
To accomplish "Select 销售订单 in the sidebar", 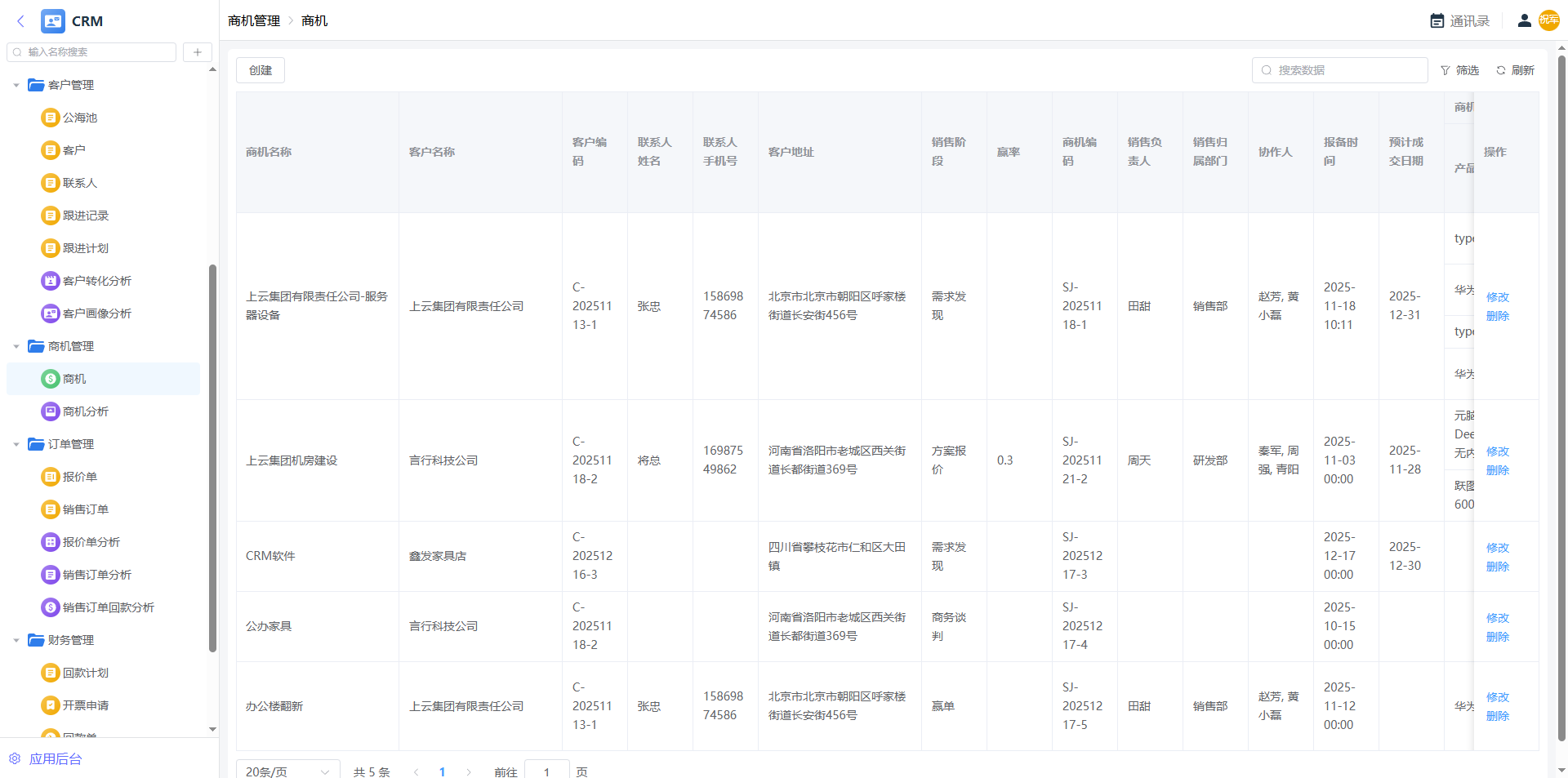I will click(x=85, y=509).
